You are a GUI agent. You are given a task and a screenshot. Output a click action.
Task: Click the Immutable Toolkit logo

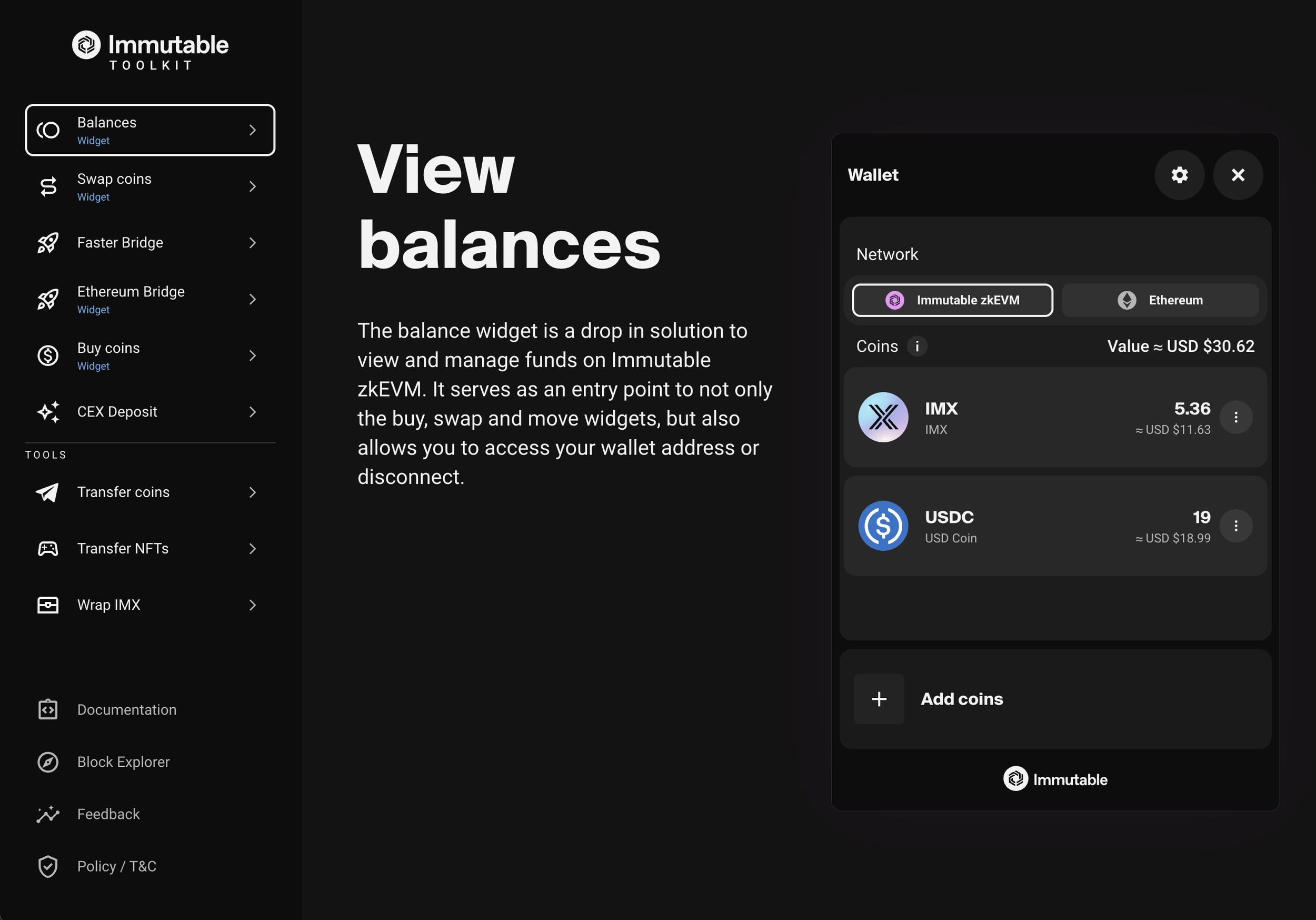click(x=150, y=51)
